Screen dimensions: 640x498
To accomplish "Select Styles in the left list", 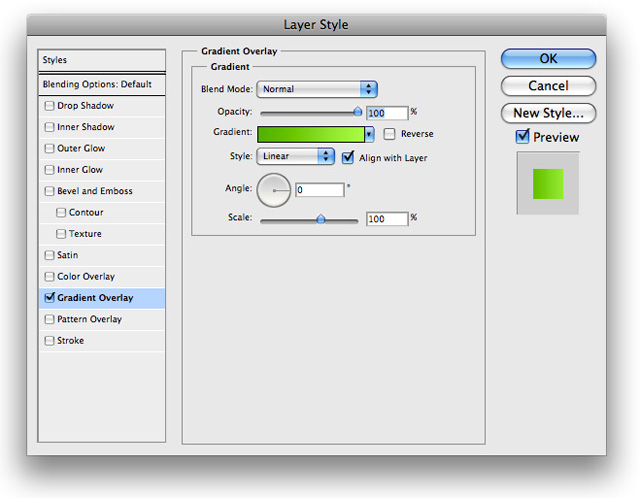I will click(102, 60).
